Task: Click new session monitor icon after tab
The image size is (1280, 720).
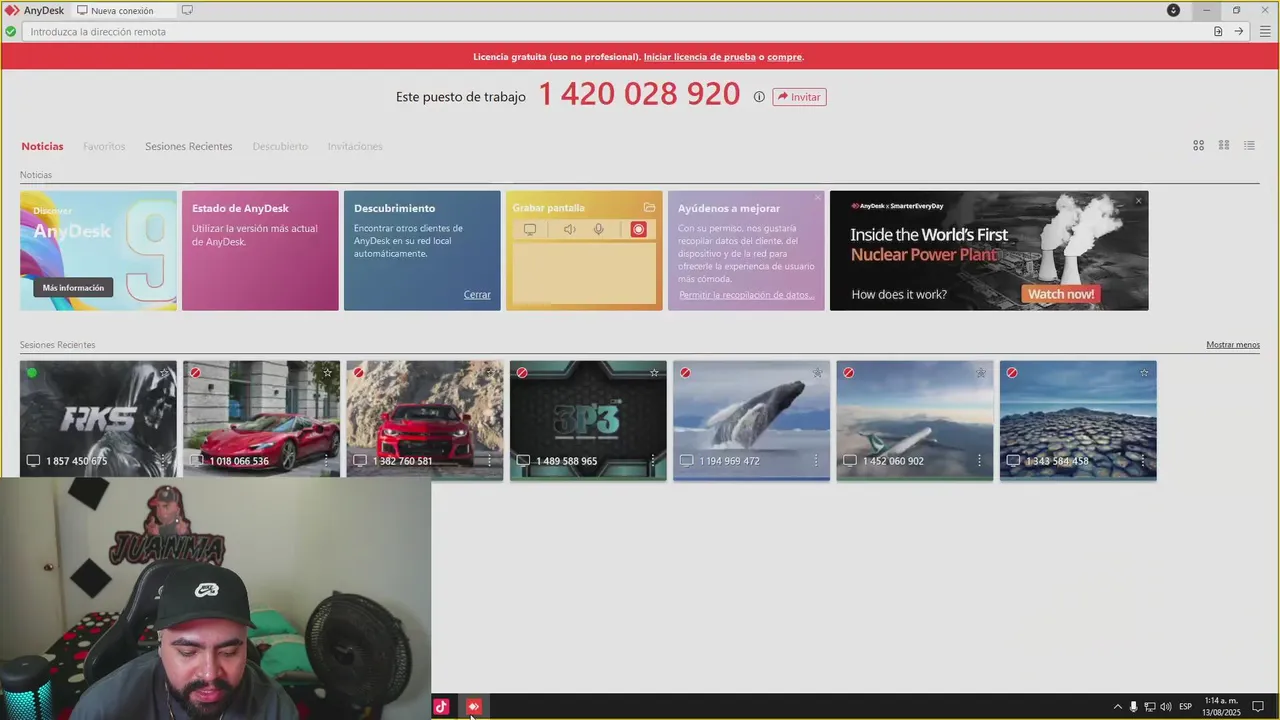Action: 187,10
